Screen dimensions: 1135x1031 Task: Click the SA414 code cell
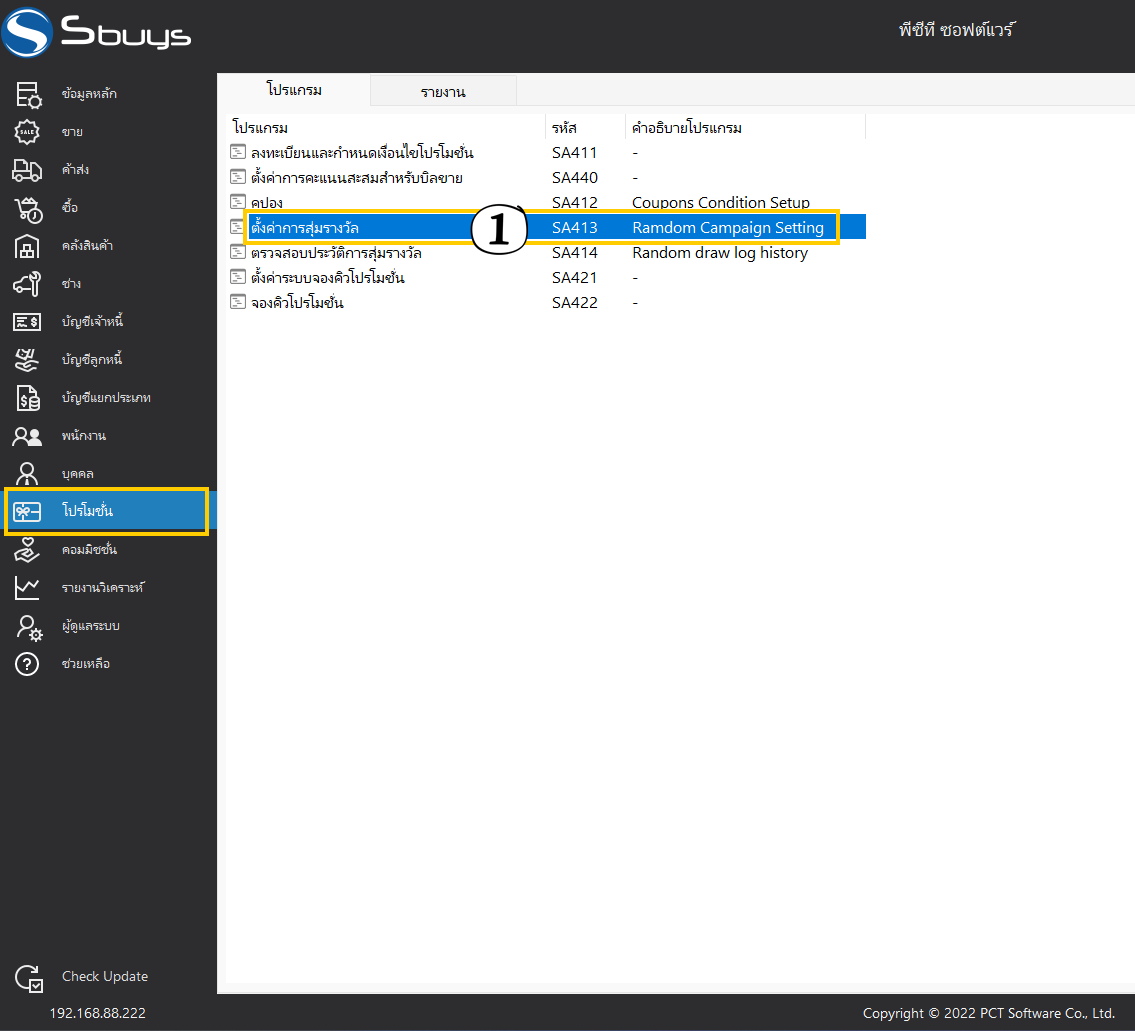[x=575, y=253]
